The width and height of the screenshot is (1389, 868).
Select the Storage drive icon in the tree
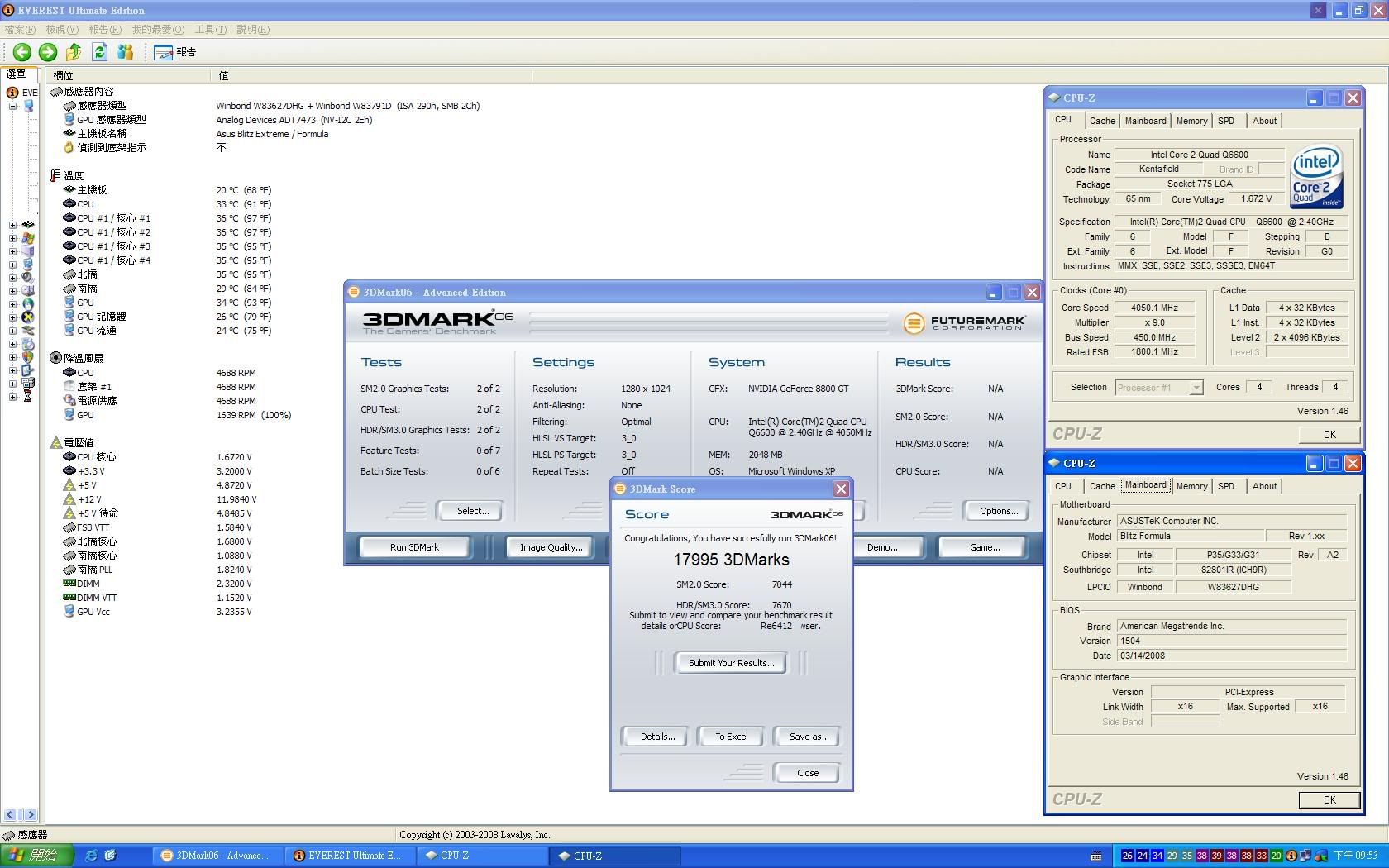pyautogui.click(x=28, y=291)
